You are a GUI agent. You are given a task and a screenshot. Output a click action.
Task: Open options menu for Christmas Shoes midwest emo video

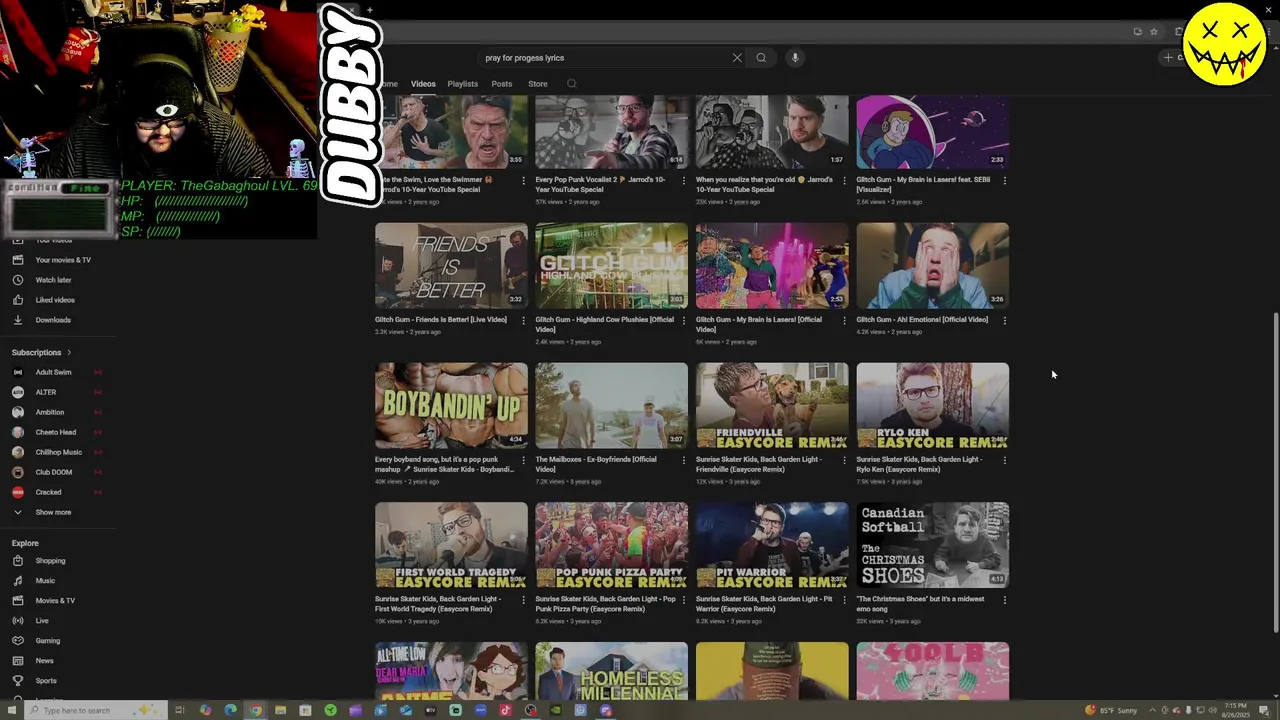[1004, 600]
